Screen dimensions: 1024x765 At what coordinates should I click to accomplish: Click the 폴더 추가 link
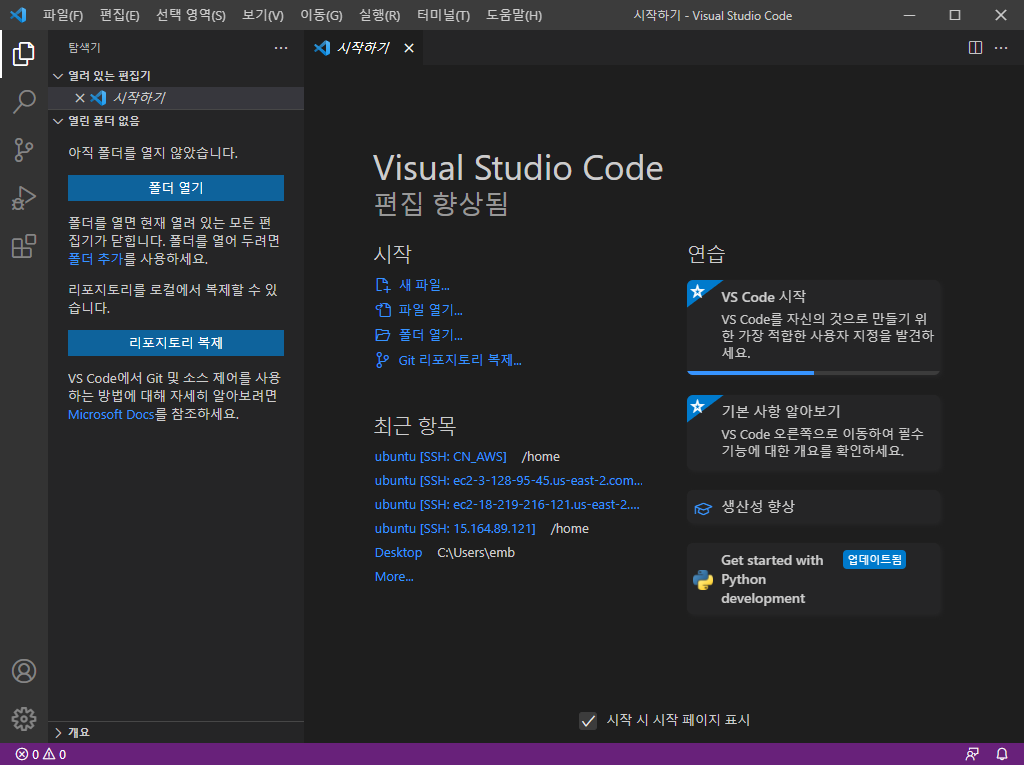tap(95, 259)
